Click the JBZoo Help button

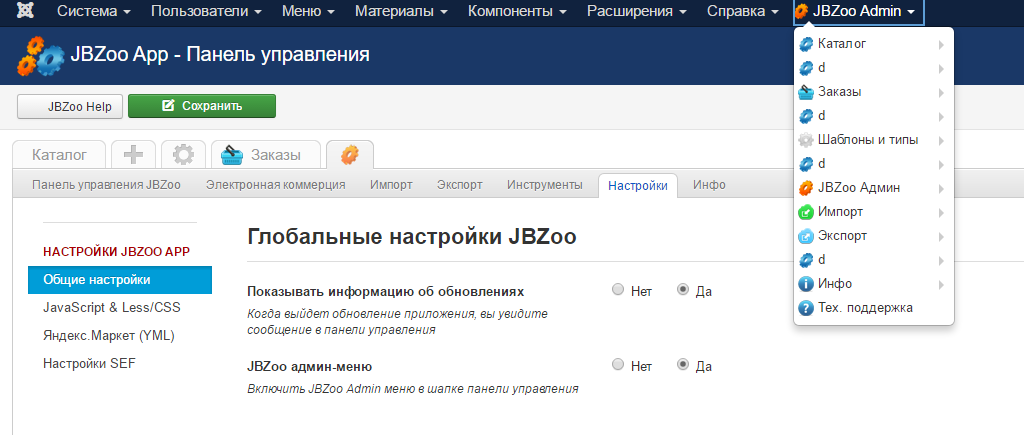70,106
